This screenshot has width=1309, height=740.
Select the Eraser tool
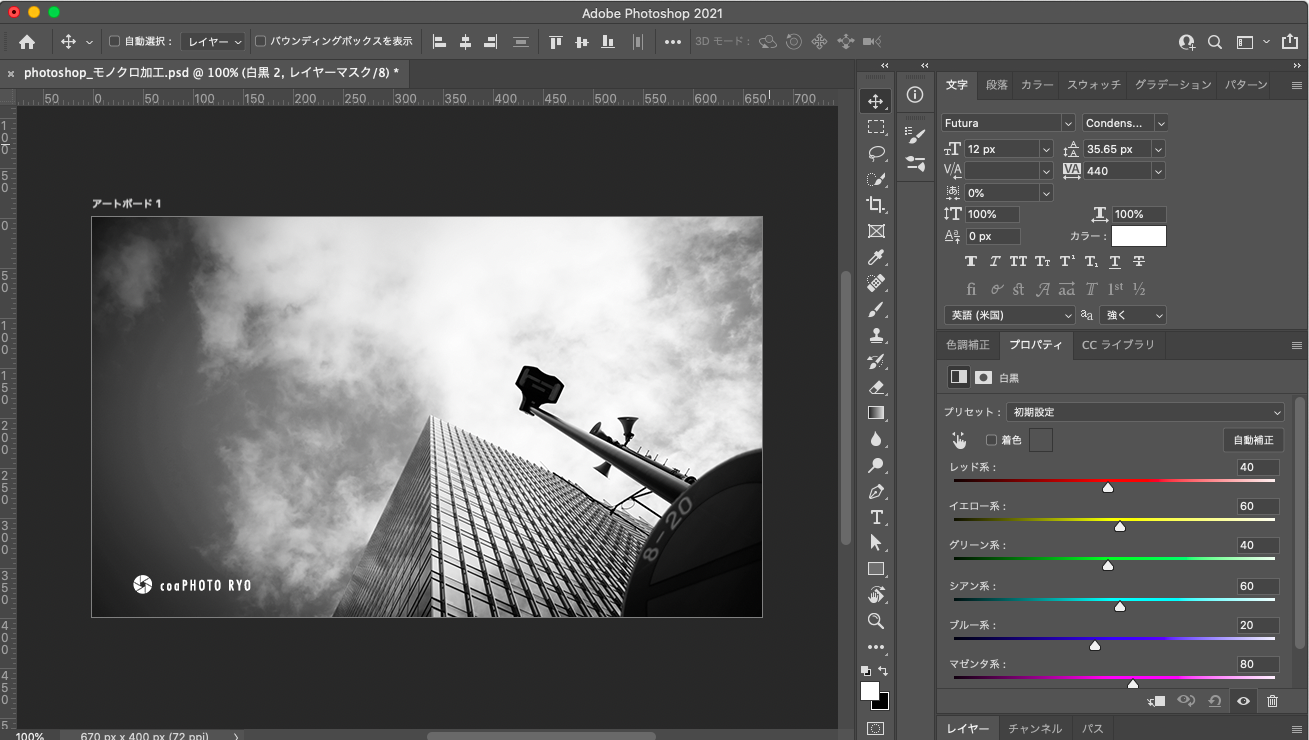click(876, 387)
